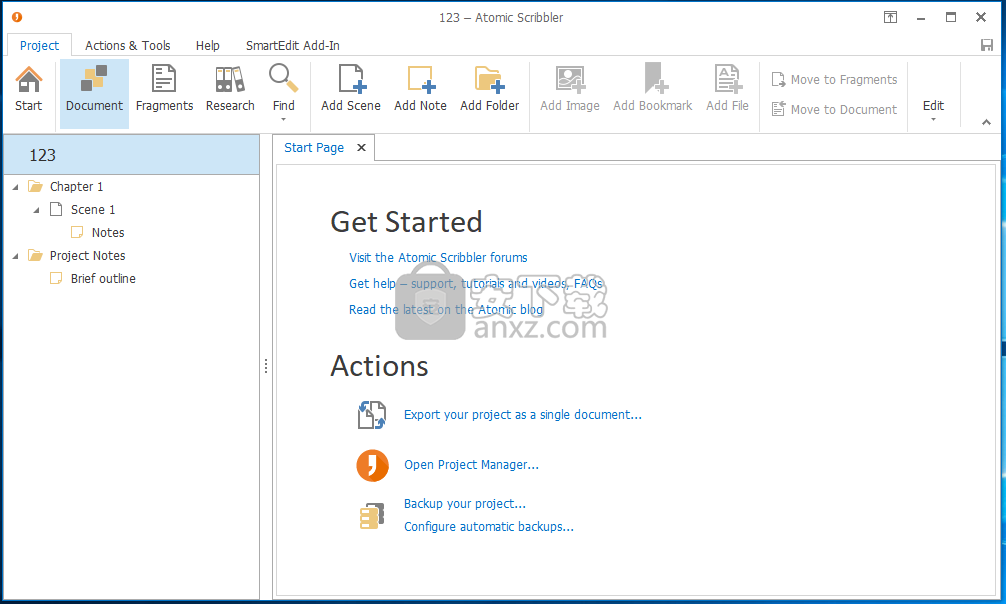Click the panel splitter handle dots

click(266, 367)
